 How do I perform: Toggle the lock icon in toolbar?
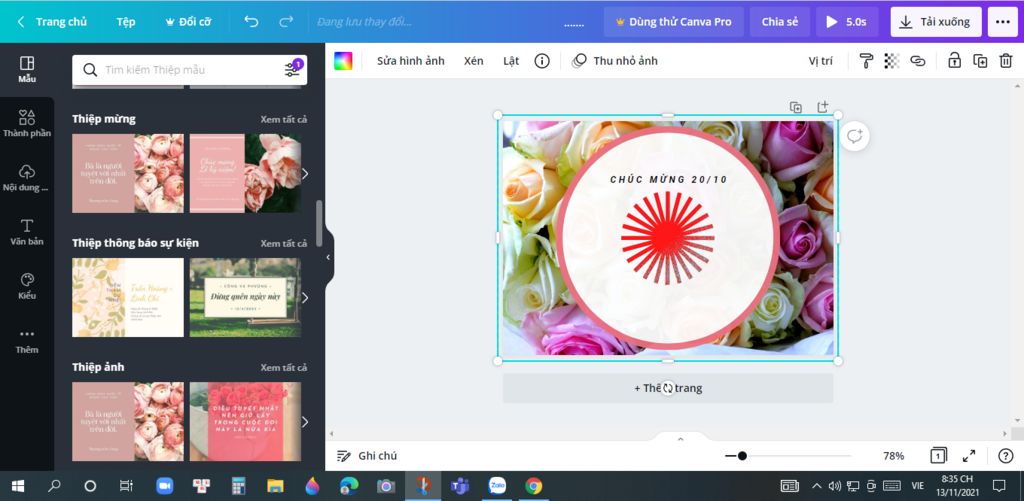pyautogui.click(x=954, y=61)
